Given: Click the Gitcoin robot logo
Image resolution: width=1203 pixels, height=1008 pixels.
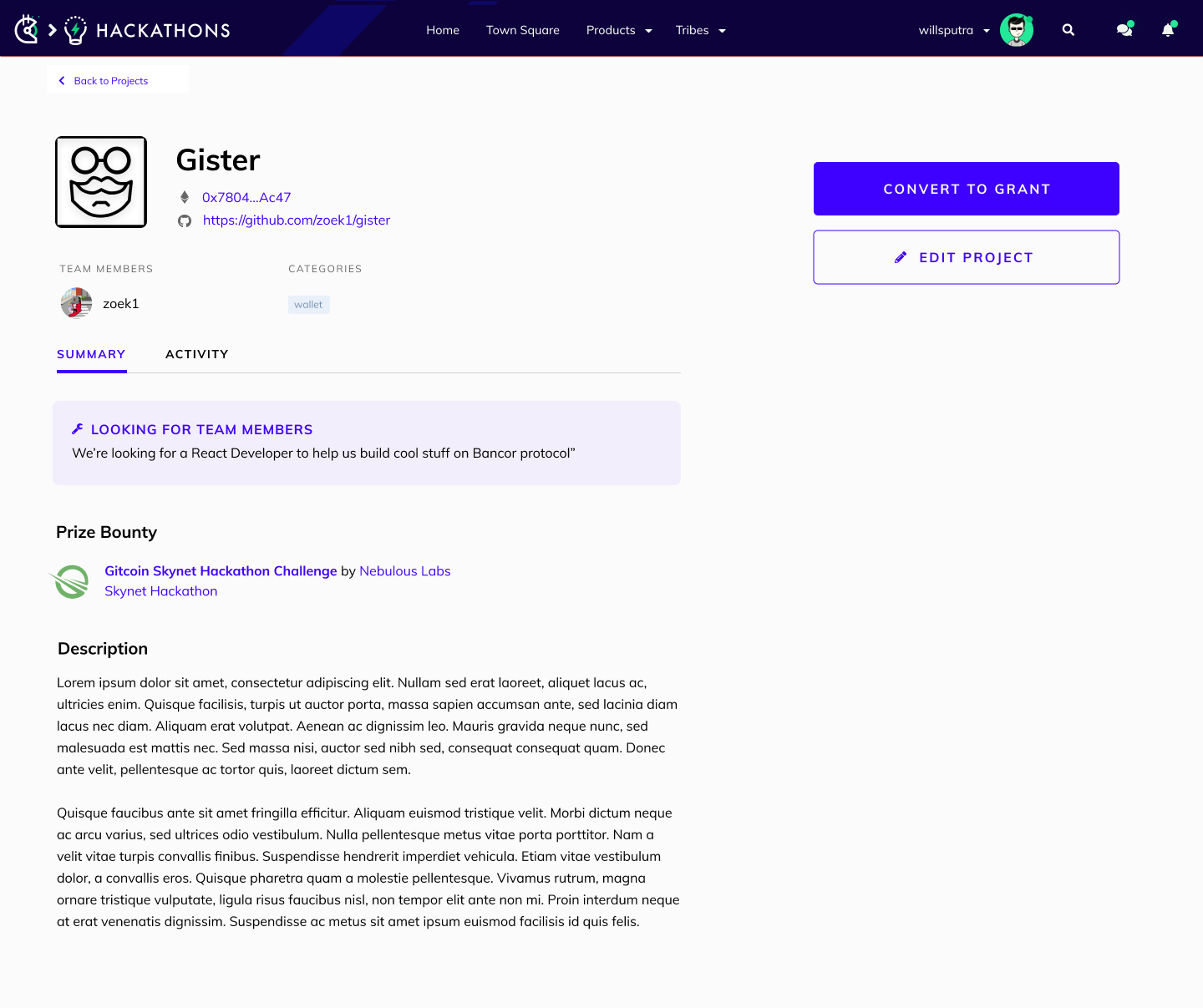Looking at the screenshot, I should tap(25, 28).
